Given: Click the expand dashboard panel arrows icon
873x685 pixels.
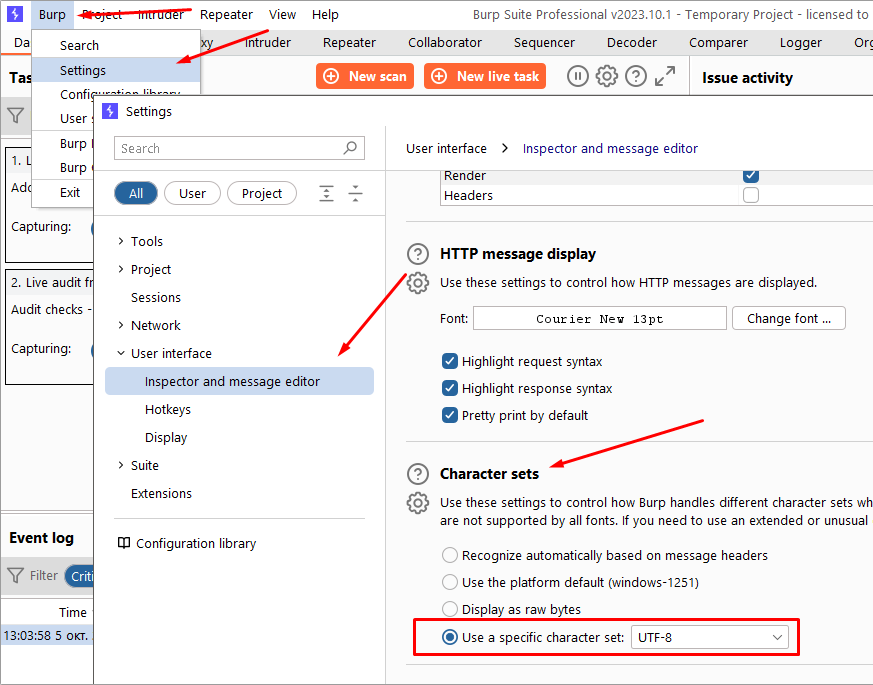Looking at the screenshot, I should click(665, 77).
